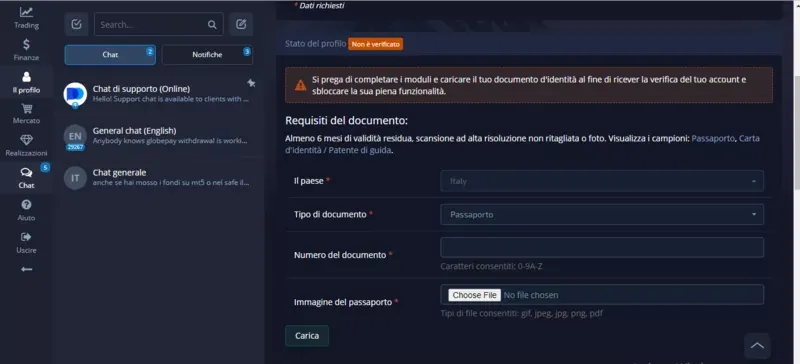This screenshot has height=364, width=800.
Task: Click the Choose File button
Action: (474, 295)
